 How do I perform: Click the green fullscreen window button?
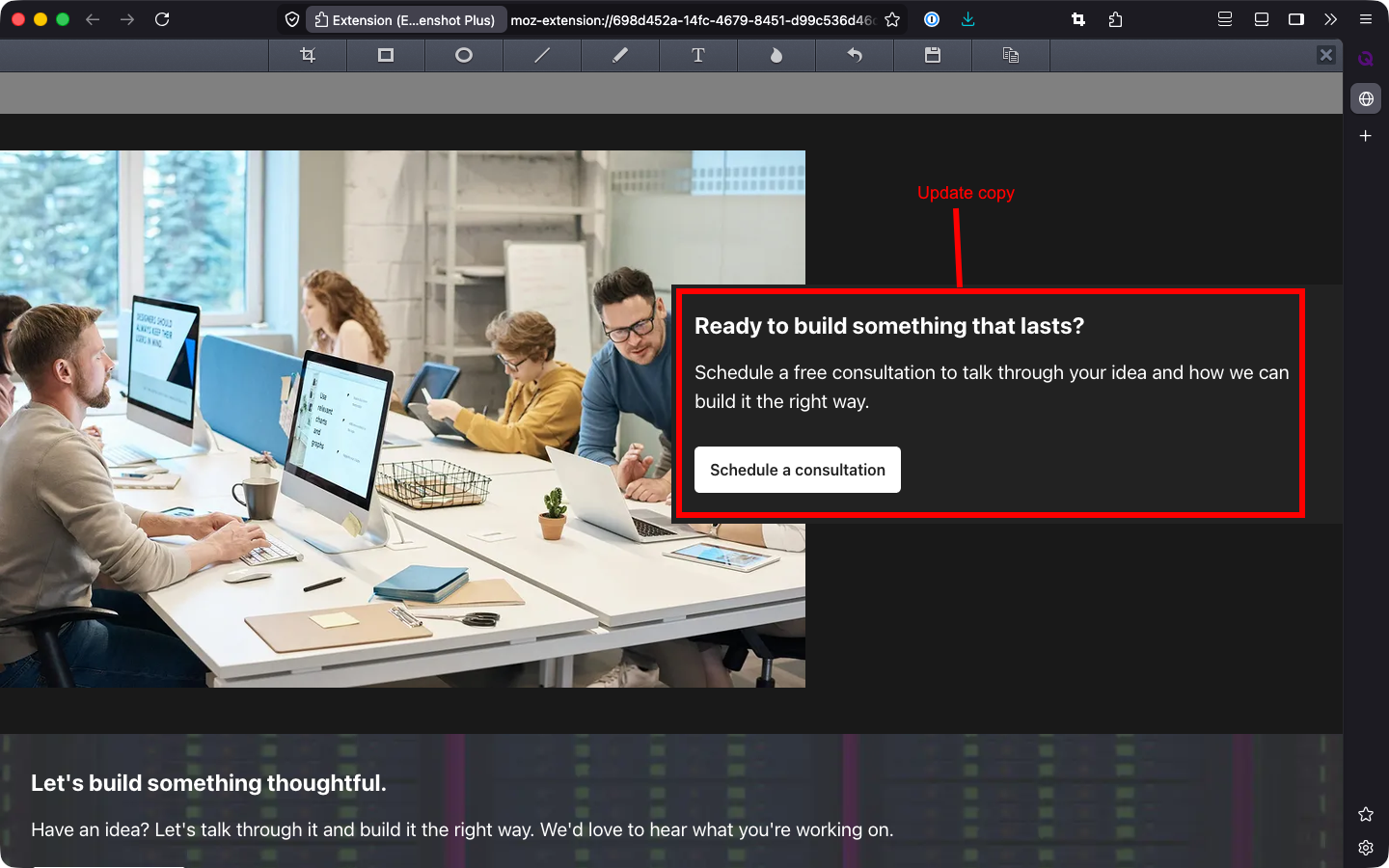pos(63,19)
